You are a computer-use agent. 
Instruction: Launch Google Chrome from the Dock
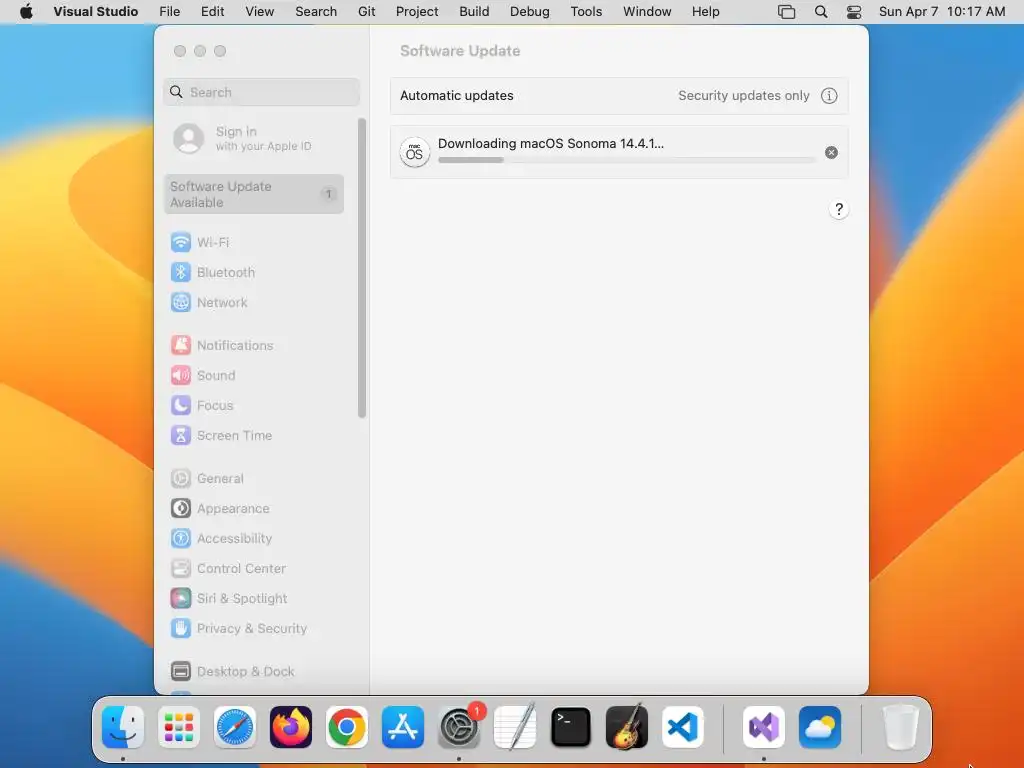tap(347, 727)
